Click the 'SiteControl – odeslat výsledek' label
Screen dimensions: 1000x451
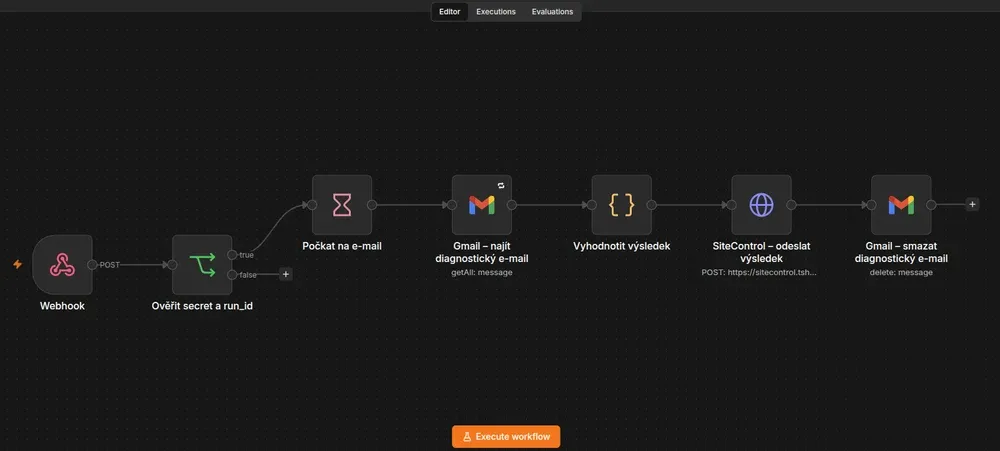point(761,252)
